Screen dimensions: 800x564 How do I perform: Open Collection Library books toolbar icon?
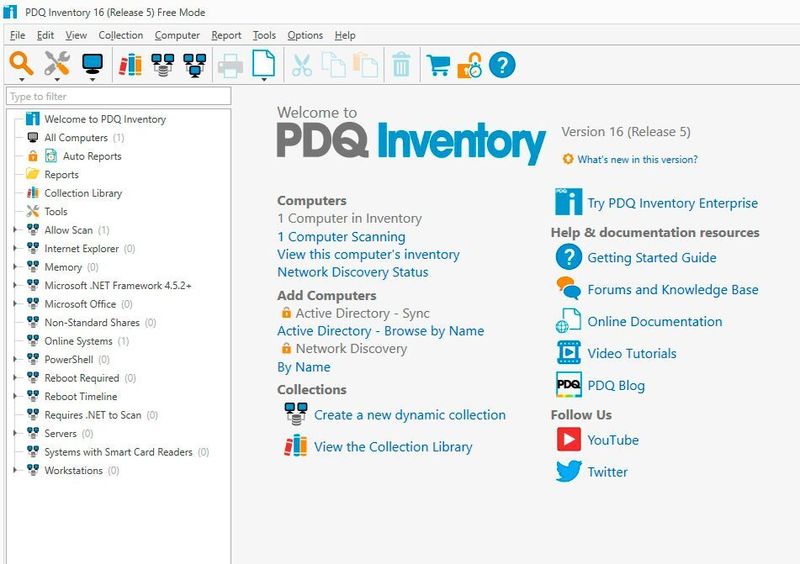click(131, 65)
